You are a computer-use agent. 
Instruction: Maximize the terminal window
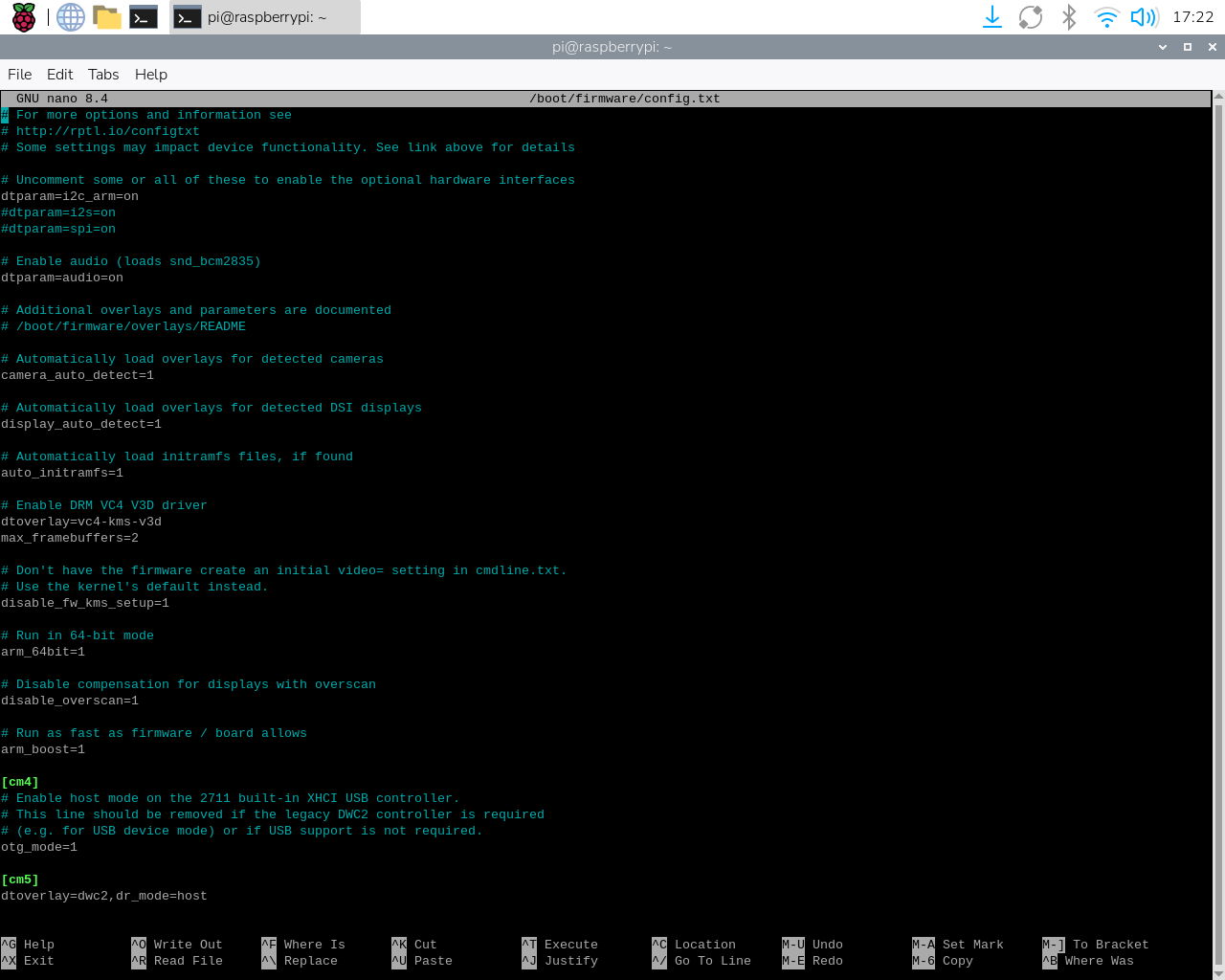tap(1188, 47)
